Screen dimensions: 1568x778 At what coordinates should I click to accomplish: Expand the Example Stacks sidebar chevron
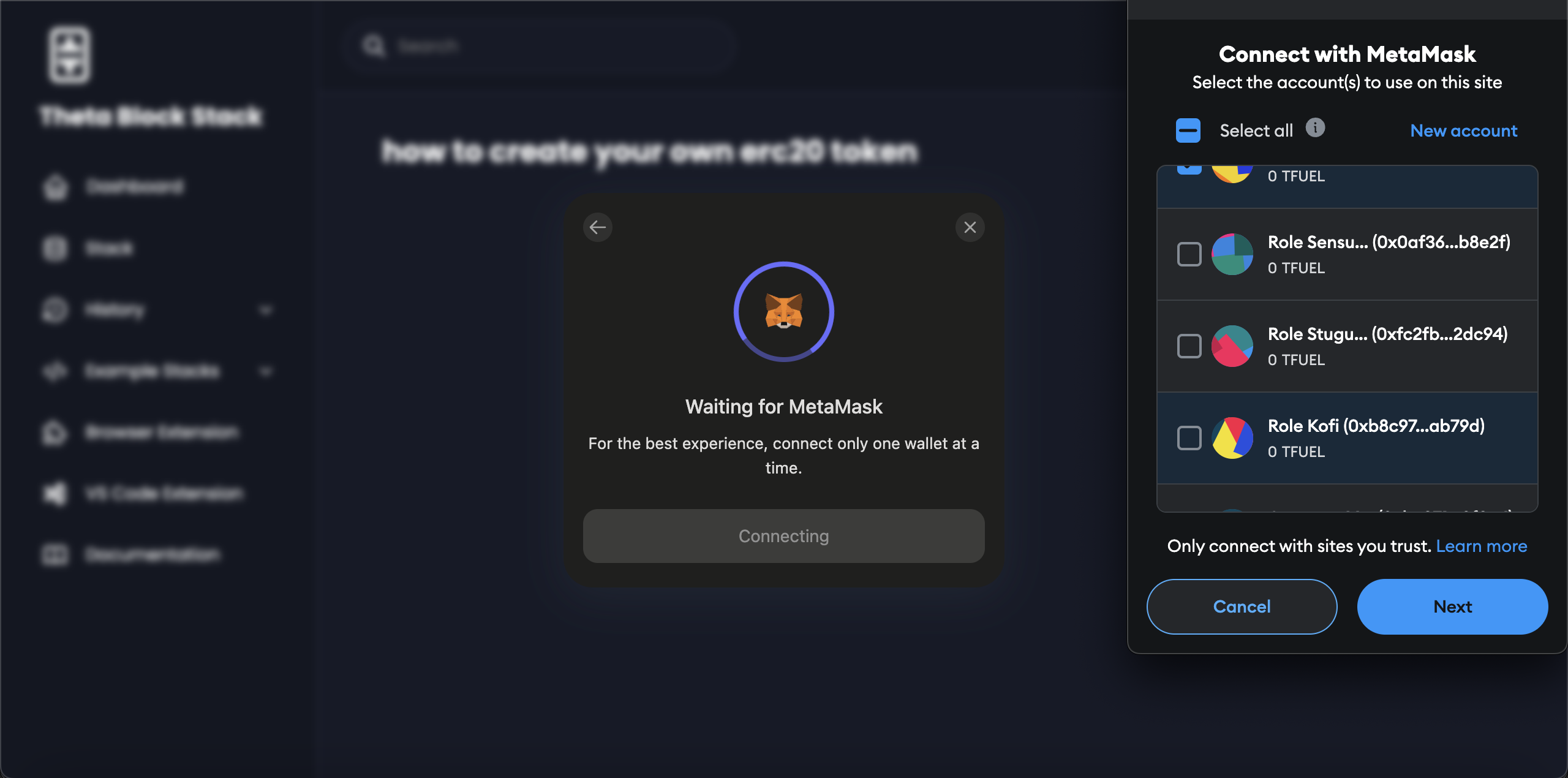(266, 372)
